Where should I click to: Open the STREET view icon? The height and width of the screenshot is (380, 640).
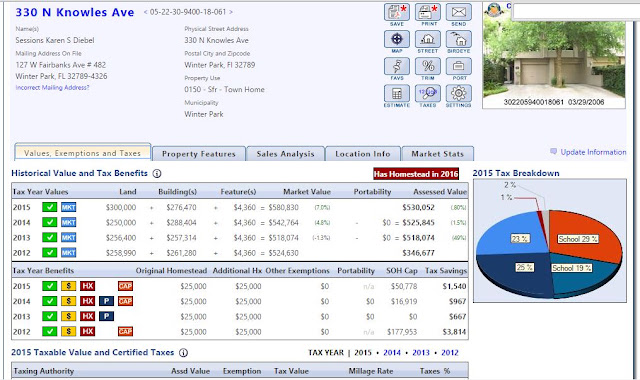tap(428, 39)
